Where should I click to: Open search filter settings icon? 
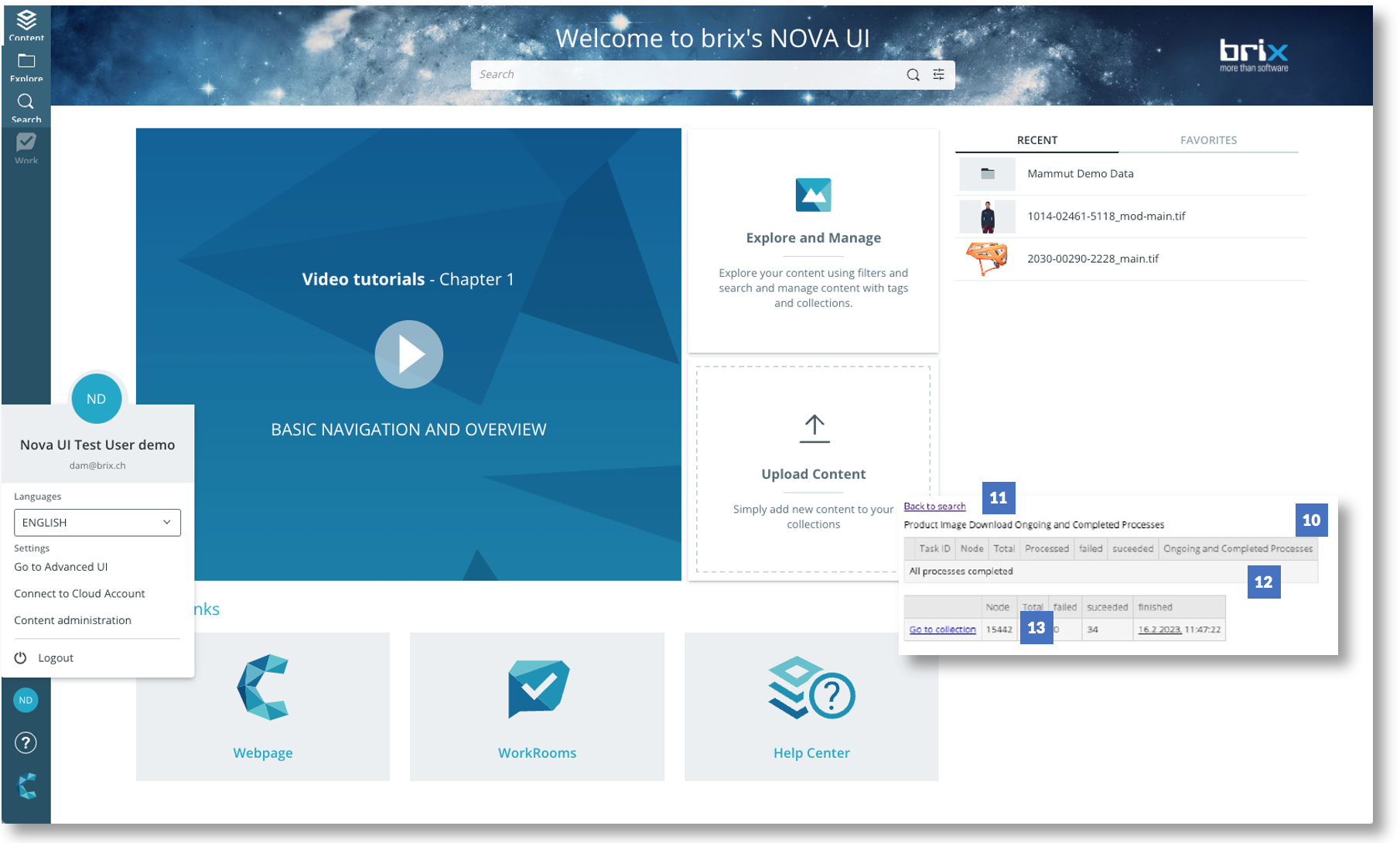938,74
